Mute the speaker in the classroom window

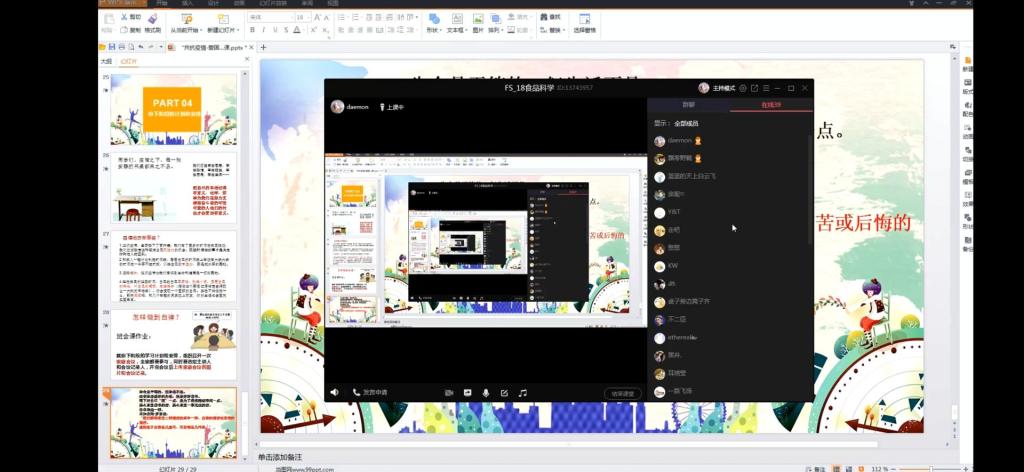tap(334, 393)
